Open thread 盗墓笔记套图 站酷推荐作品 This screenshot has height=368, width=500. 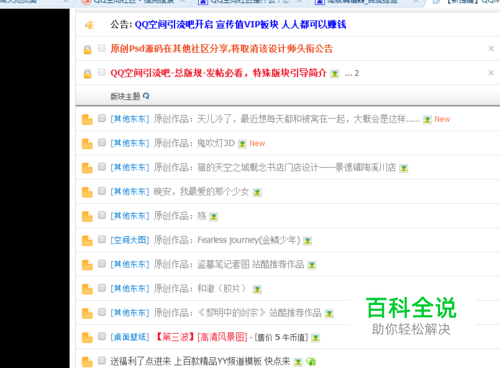coord(229,264)
